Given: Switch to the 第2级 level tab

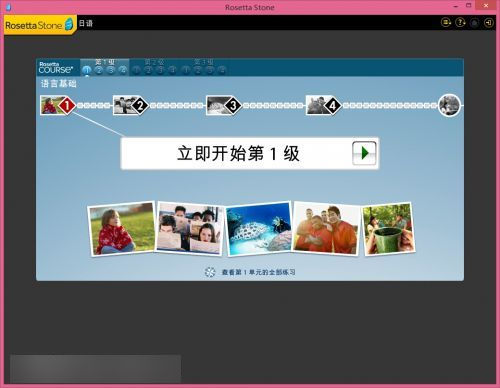Looking at the screenshot, I should click(154, 62).
